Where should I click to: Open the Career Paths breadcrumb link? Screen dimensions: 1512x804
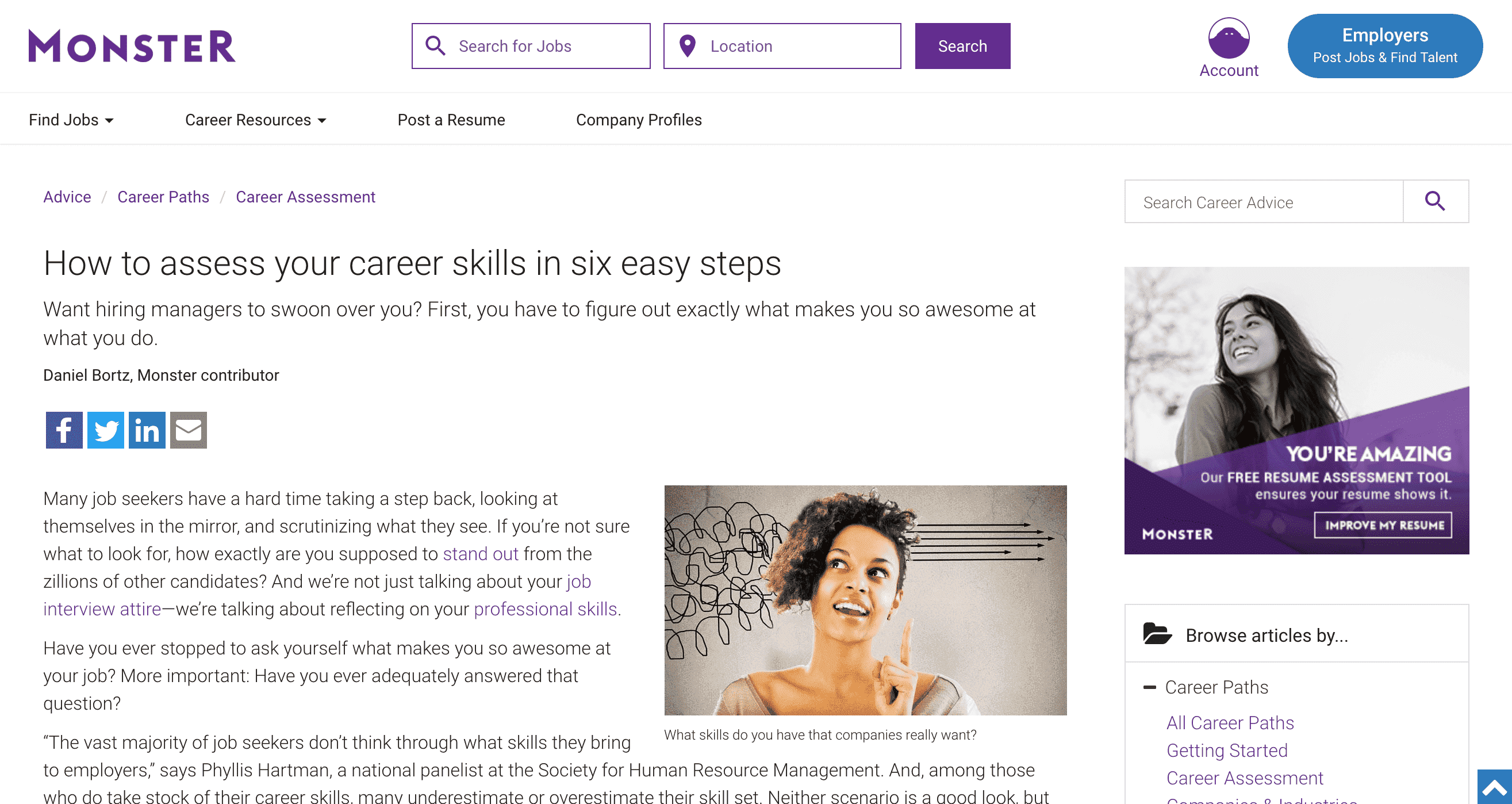click(163, 197)
